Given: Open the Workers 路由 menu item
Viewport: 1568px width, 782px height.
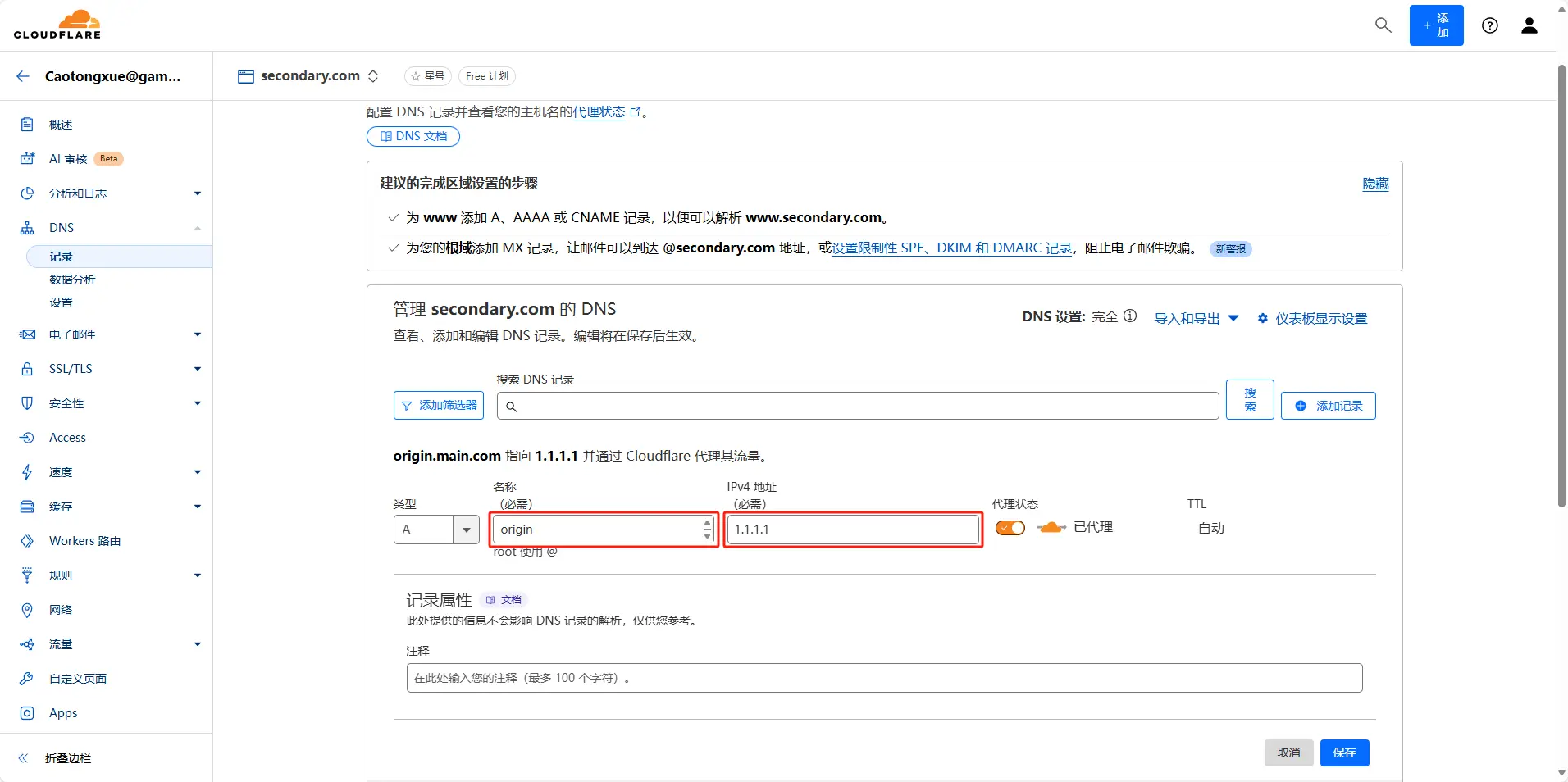Looking at the screenshot, I should [x=84, y=541].
